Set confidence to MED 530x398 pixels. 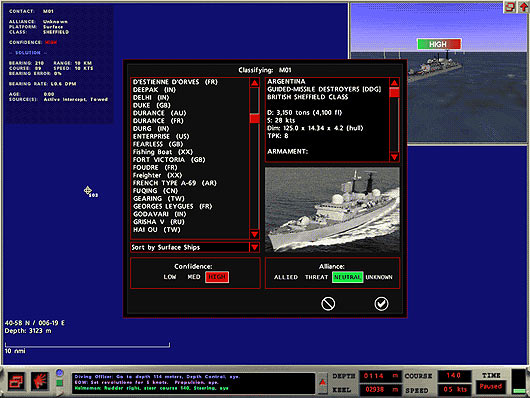coord(194,277)
